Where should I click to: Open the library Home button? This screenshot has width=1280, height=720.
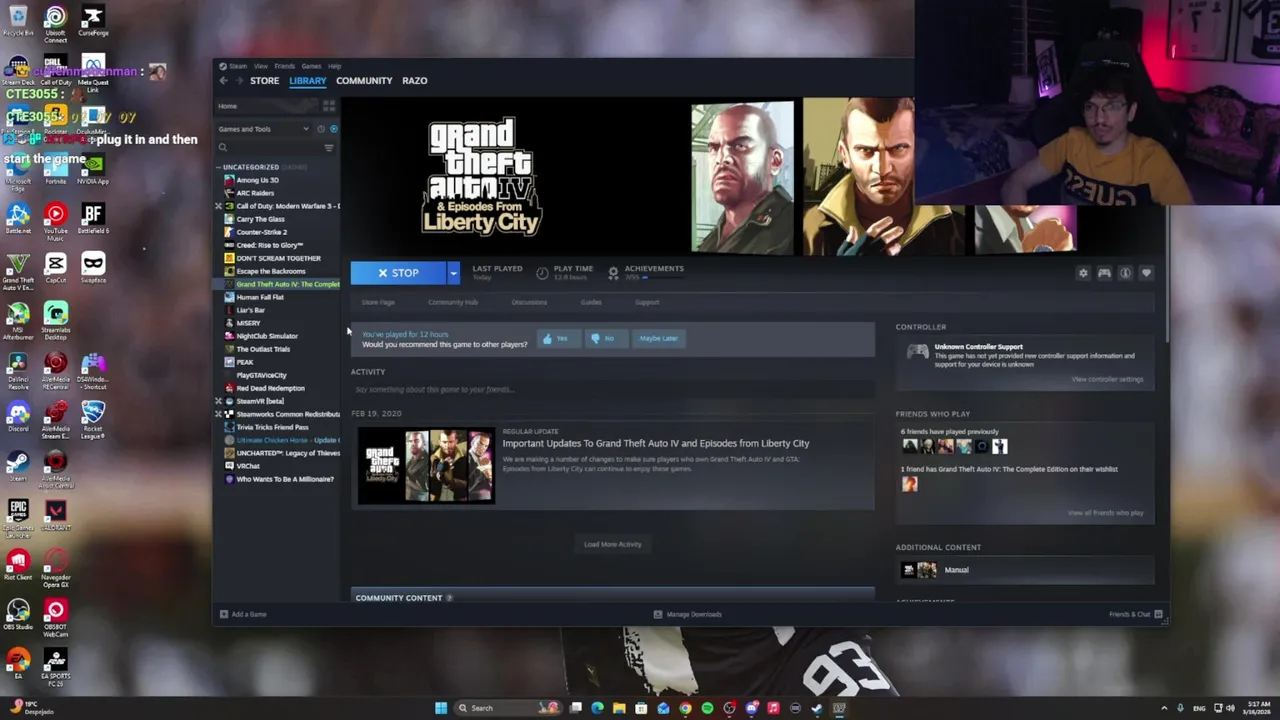pyautogui.click(x=228, y=106)
